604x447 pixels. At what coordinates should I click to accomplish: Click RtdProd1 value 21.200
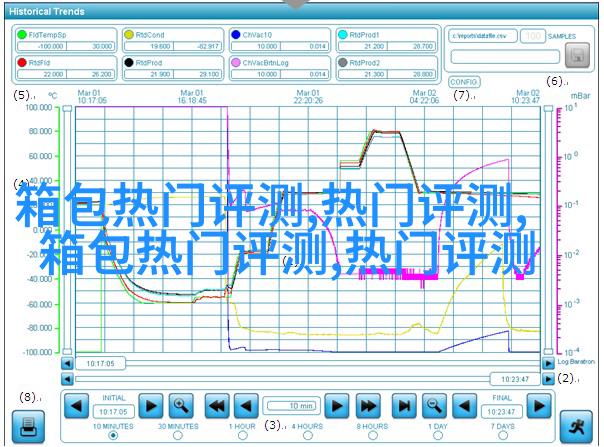point(363,46)
